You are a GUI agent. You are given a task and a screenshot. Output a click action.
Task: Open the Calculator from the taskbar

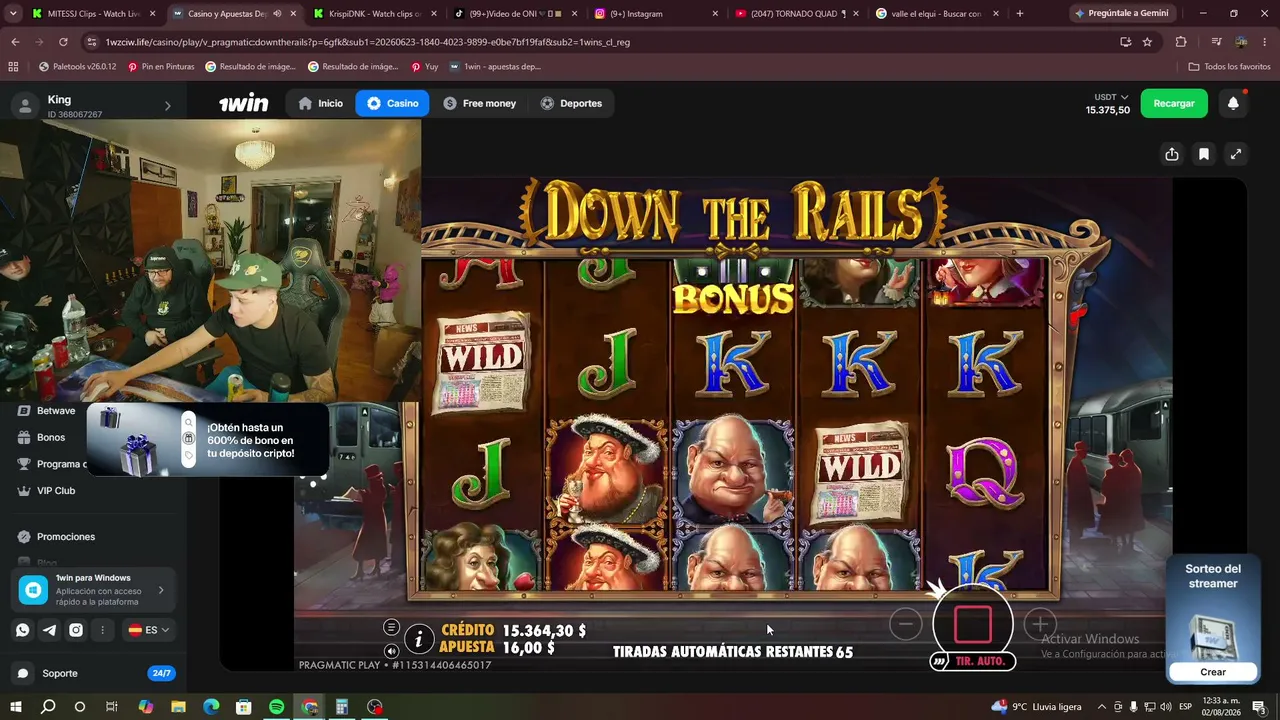click(341, 707)
